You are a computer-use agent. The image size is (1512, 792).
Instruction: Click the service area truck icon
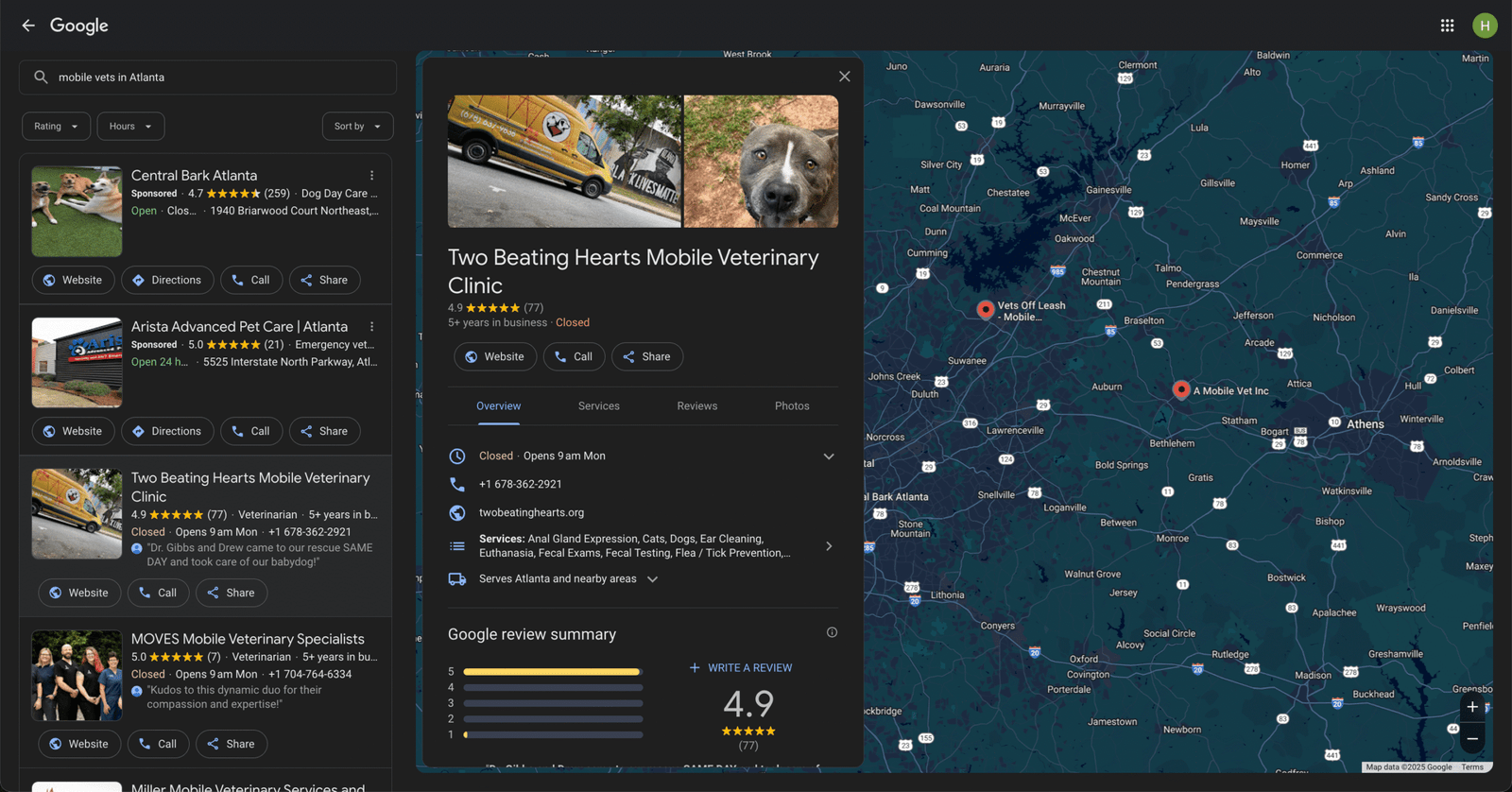(457, 579)
